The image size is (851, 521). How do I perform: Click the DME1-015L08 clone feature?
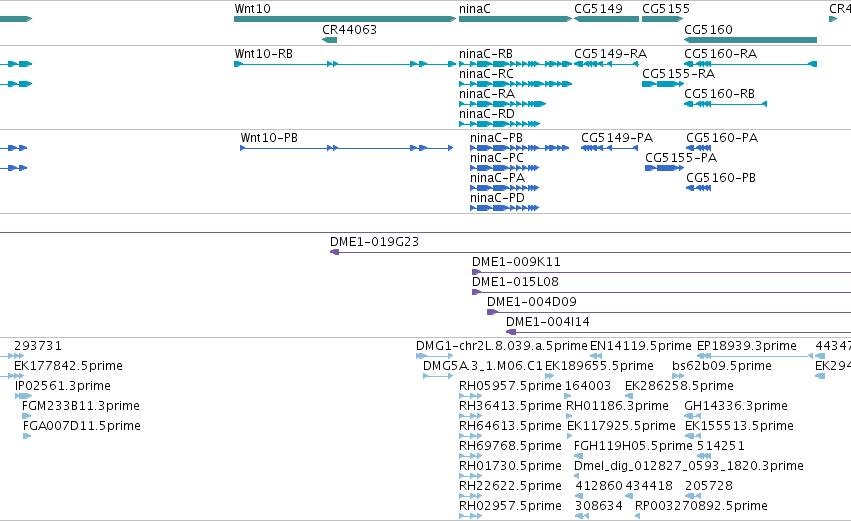(x=662, y=293)
